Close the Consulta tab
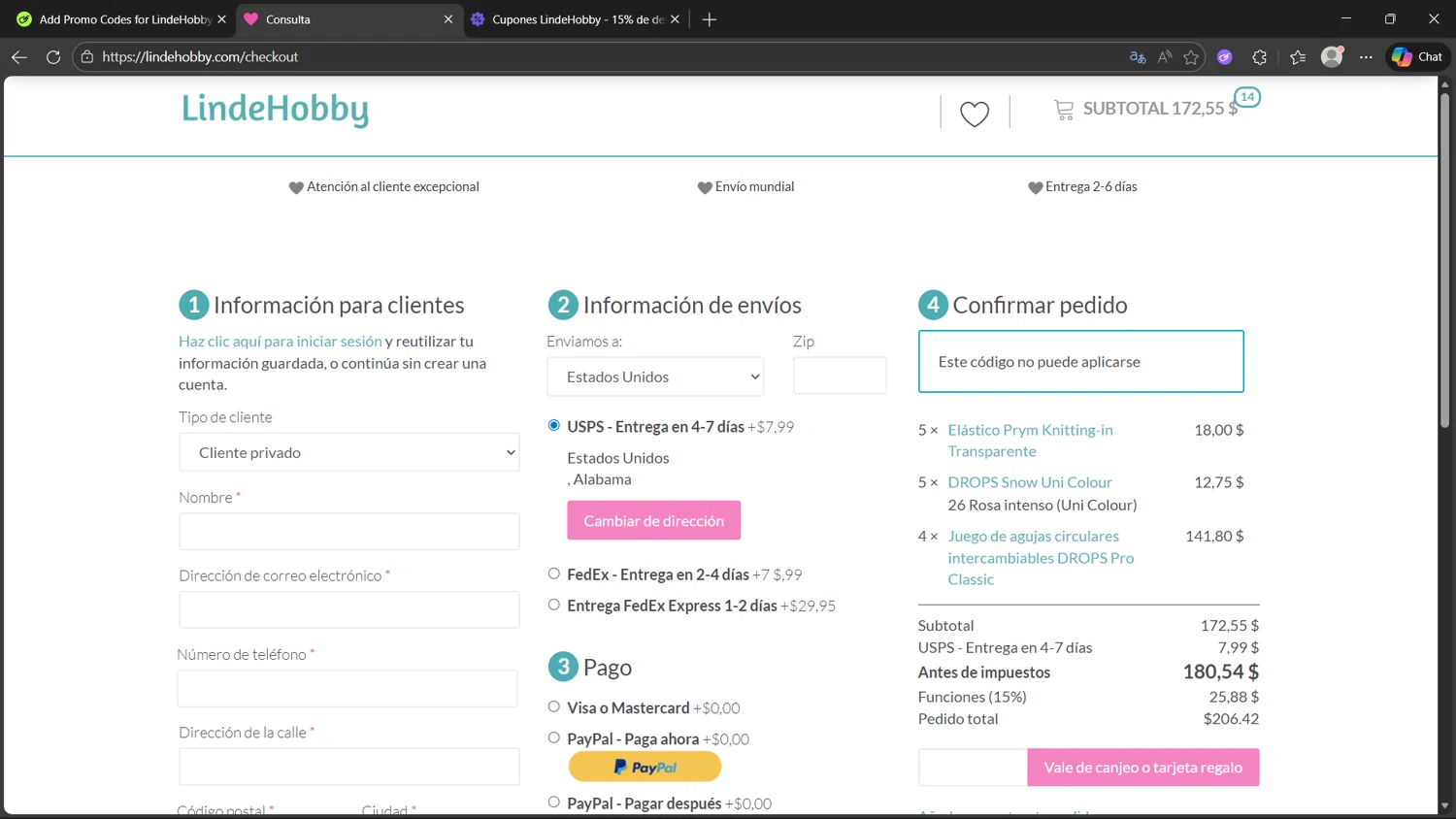This screenshot has height=819, width=1456. pos(448,19)
